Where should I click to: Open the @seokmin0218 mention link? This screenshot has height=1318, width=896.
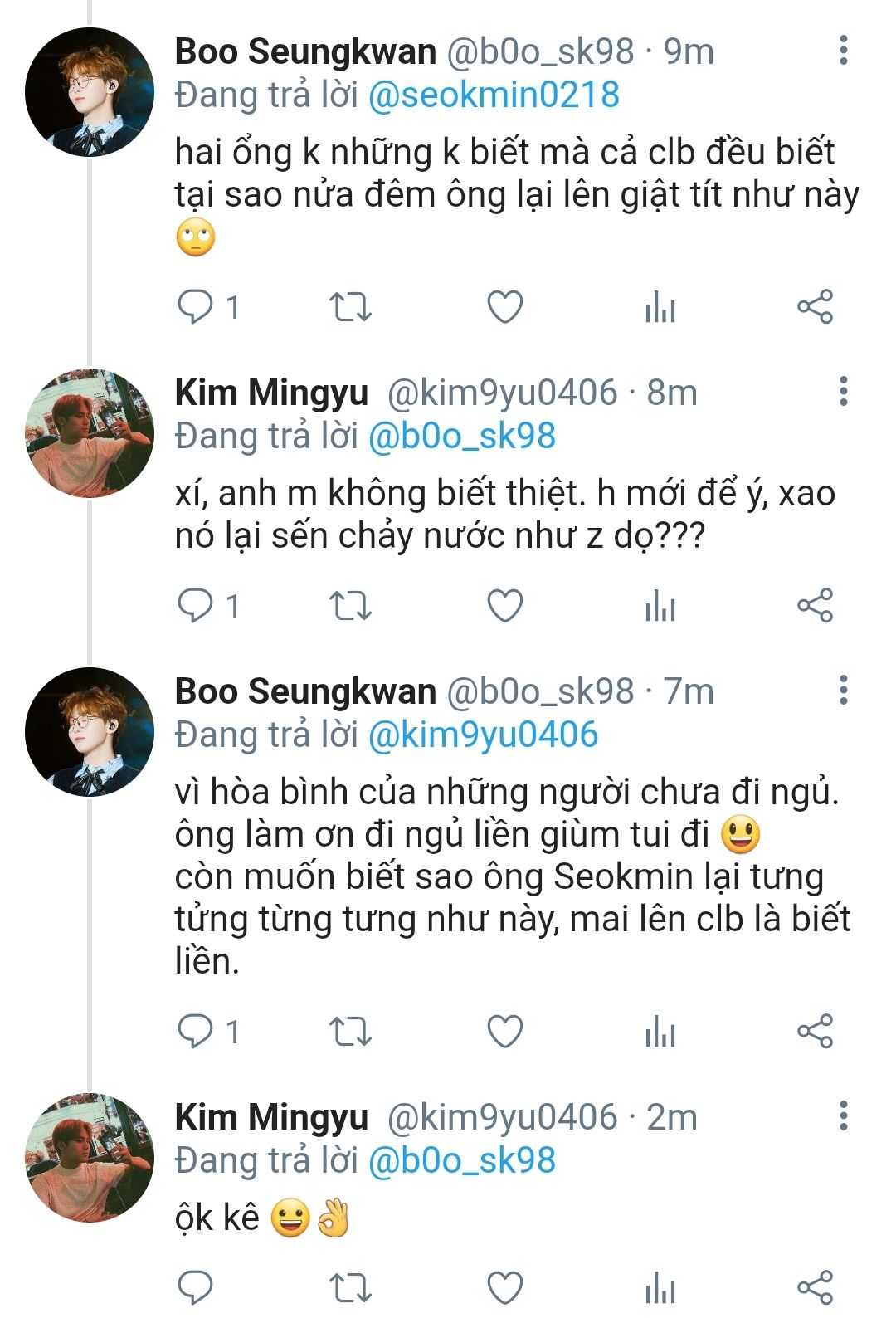click(494, 95)
